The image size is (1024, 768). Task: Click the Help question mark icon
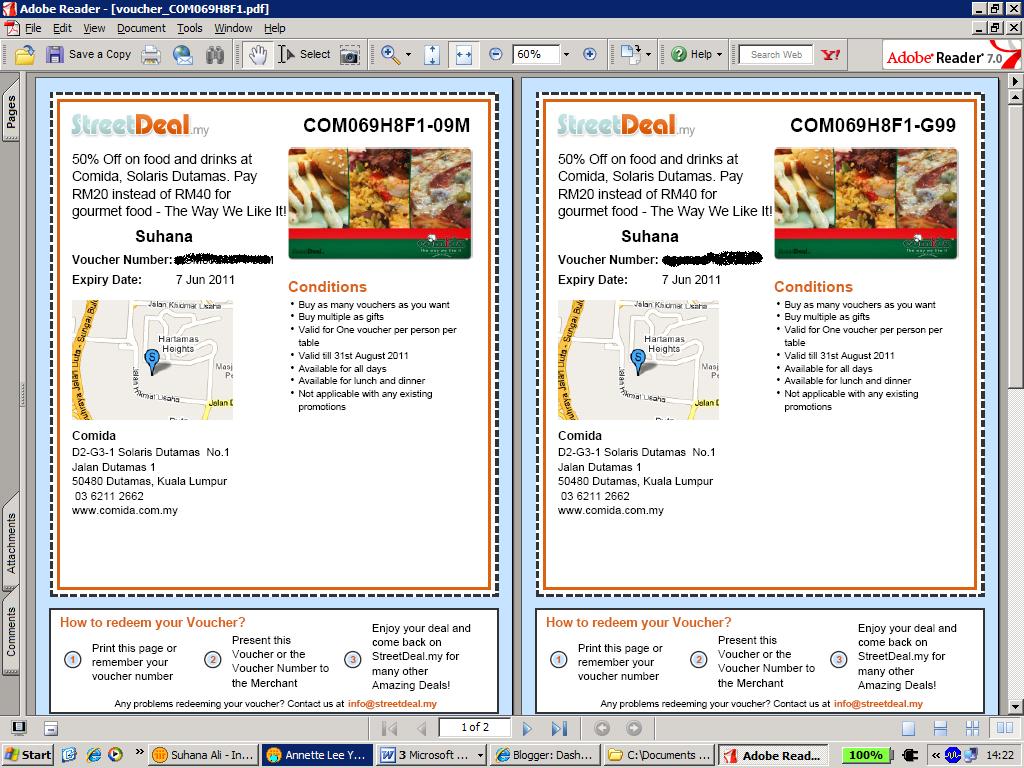click(679, 54)
